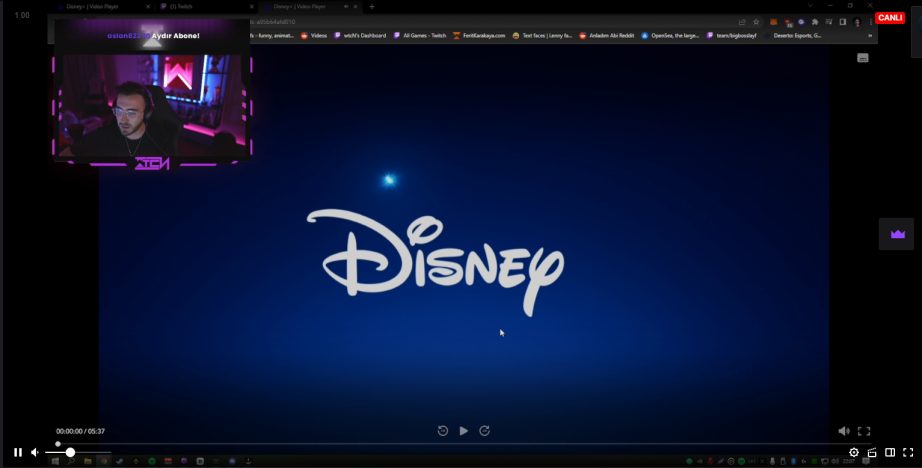This screenshot has width=922, height=468.
Task: Mute audio icon on active Disney+ tab
Action: click(346, 6)
